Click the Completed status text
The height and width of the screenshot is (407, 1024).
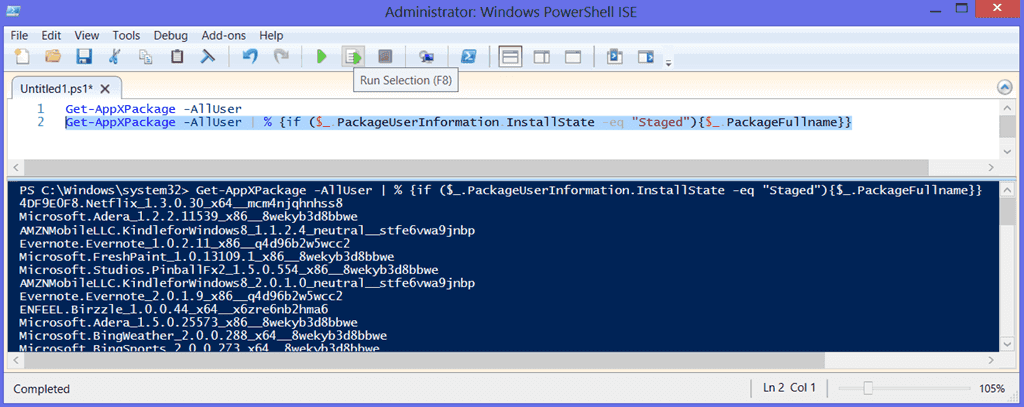(41, 389)
